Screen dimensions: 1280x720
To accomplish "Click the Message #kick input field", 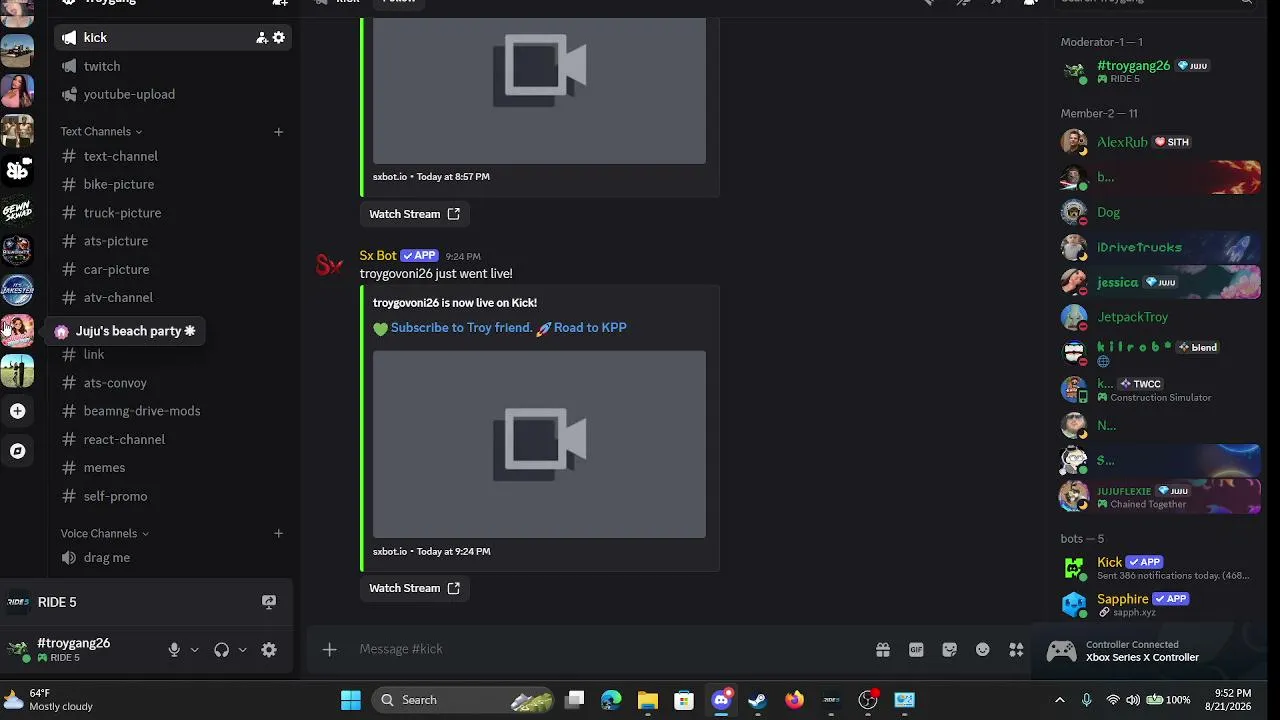I will pyautogui.click(x=610, y=649).
